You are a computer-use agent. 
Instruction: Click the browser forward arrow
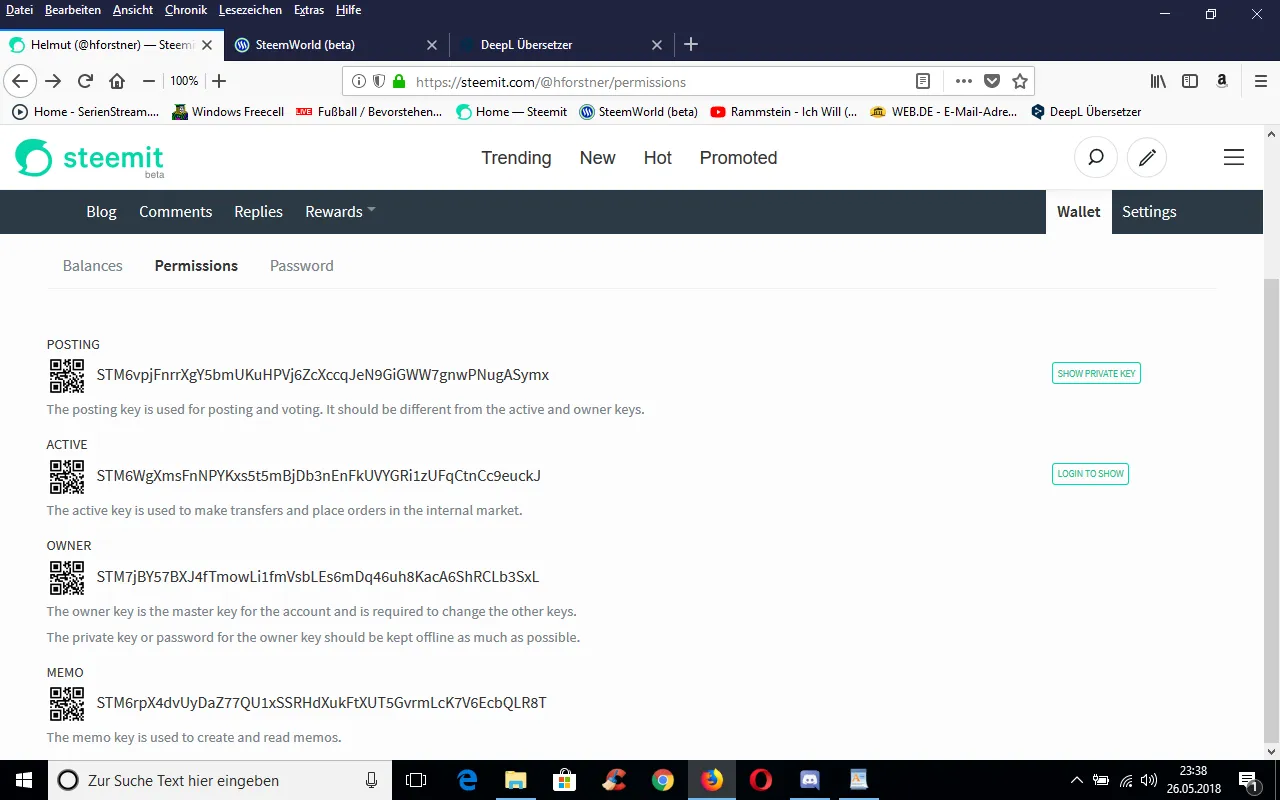coord(53,81)
